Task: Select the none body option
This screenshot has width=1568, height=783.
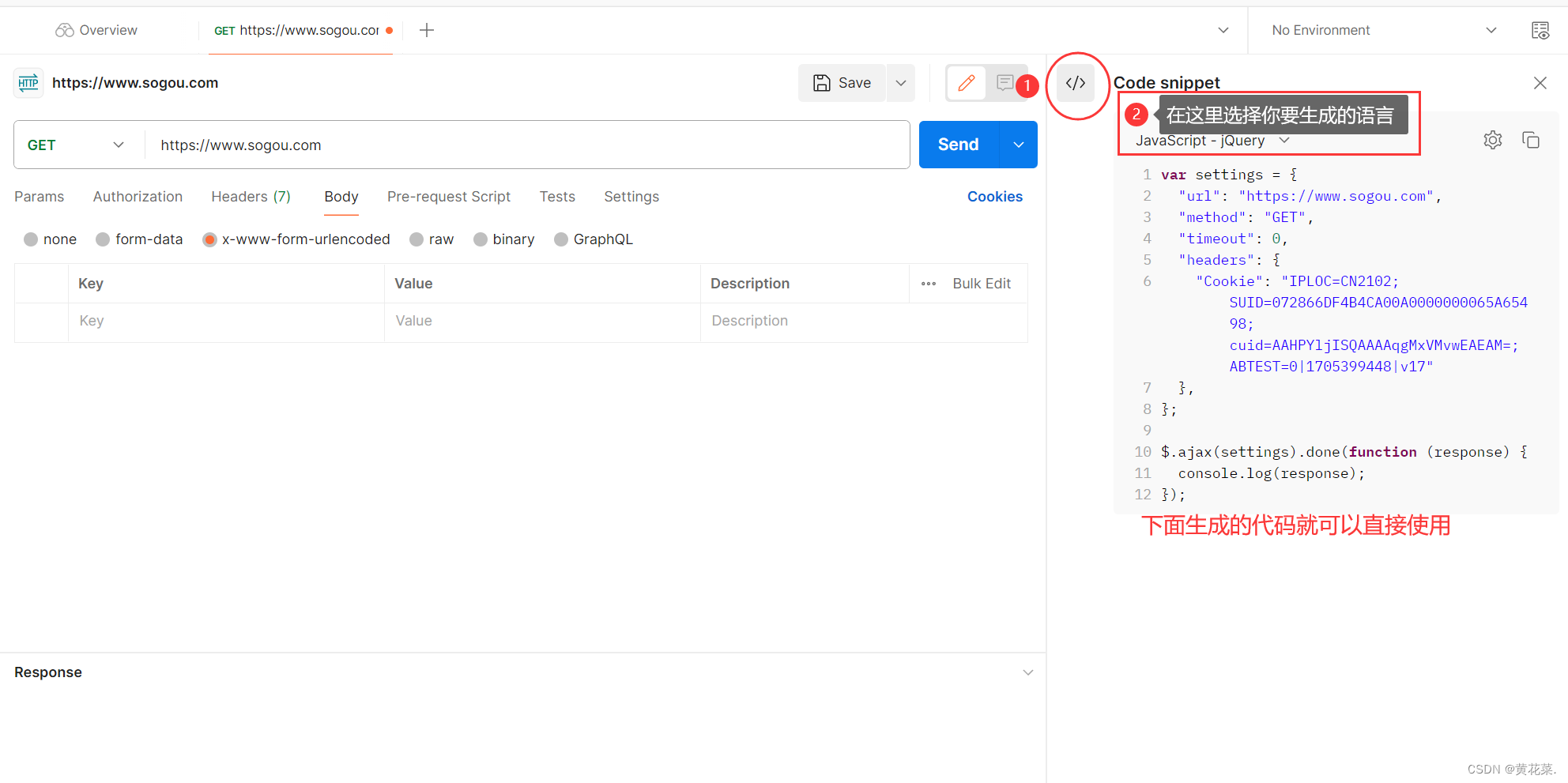Action: click(31, 239)
